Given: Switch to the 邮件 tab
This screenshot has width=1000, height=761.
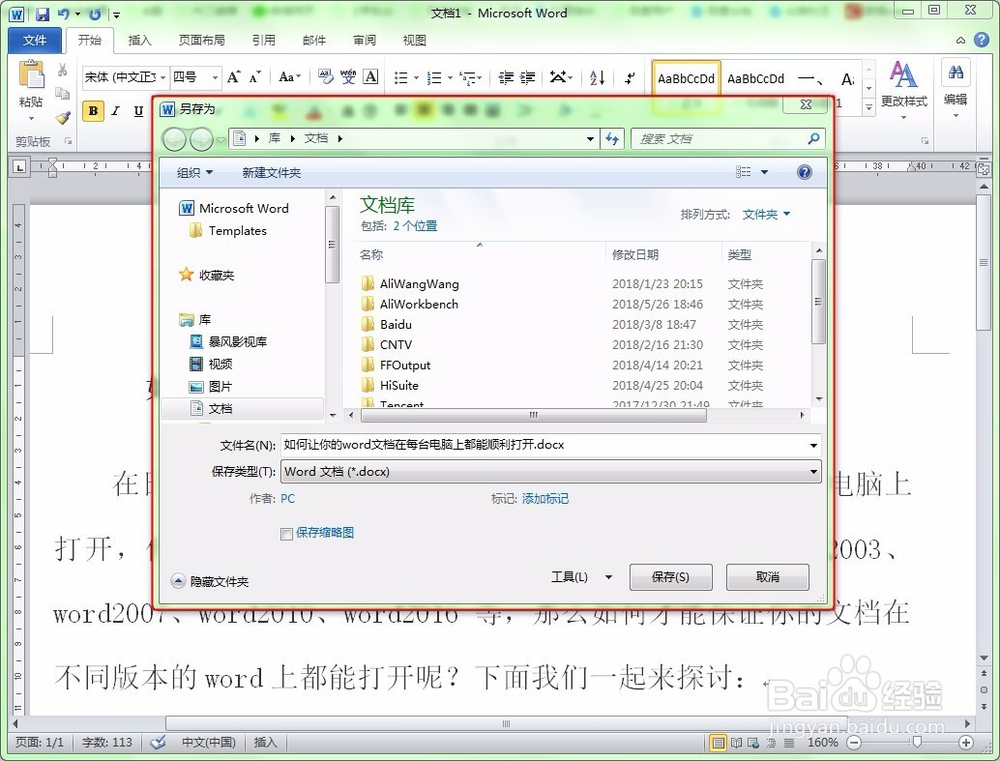Looking at the screenshot, I should pos(314,40).
